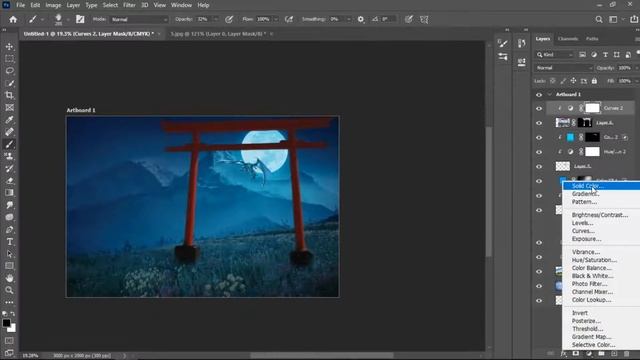Hide the blue Color Fill layer
The height and width of the screenshot is (360, 640).
539,138
